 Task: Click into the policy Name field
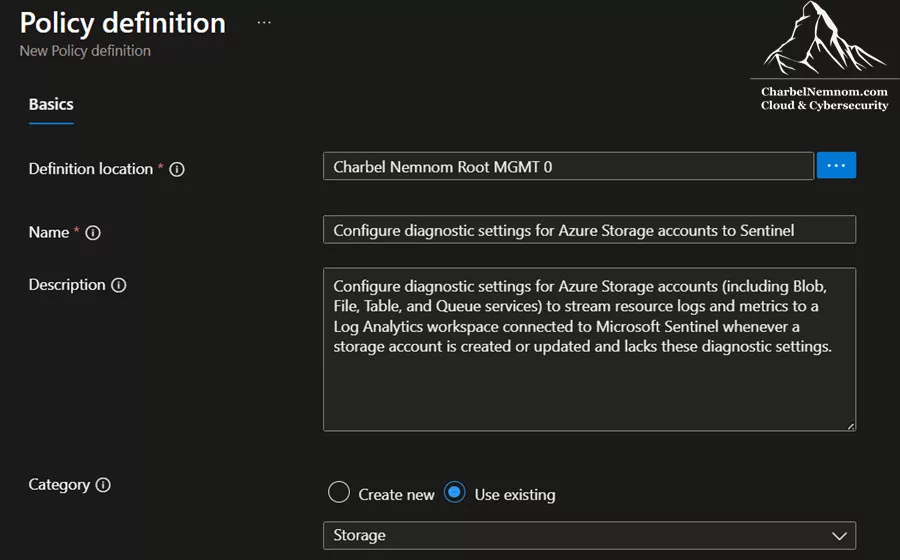[589, 230]
